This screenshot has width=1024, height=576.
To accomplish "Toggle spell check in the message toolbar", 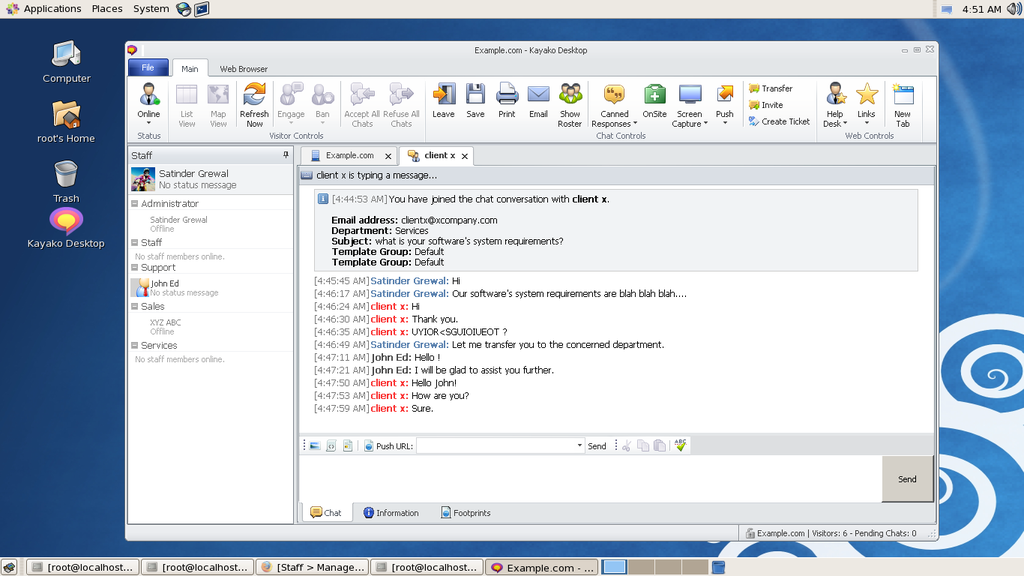I will point(679,445).
